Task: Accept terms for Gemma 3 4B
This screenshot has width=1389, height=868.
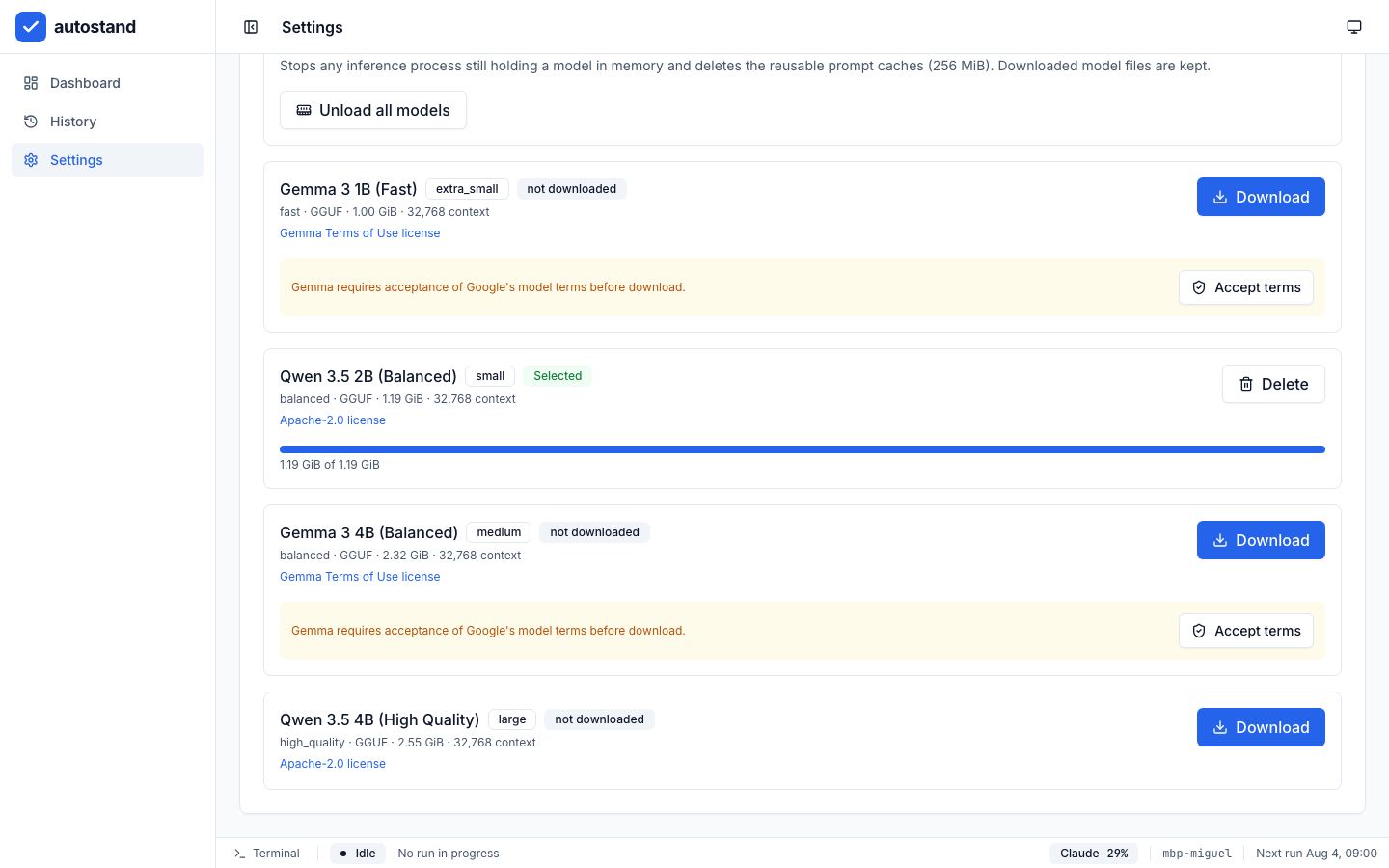Action: pyautogui.click(x=1246, y=631)
